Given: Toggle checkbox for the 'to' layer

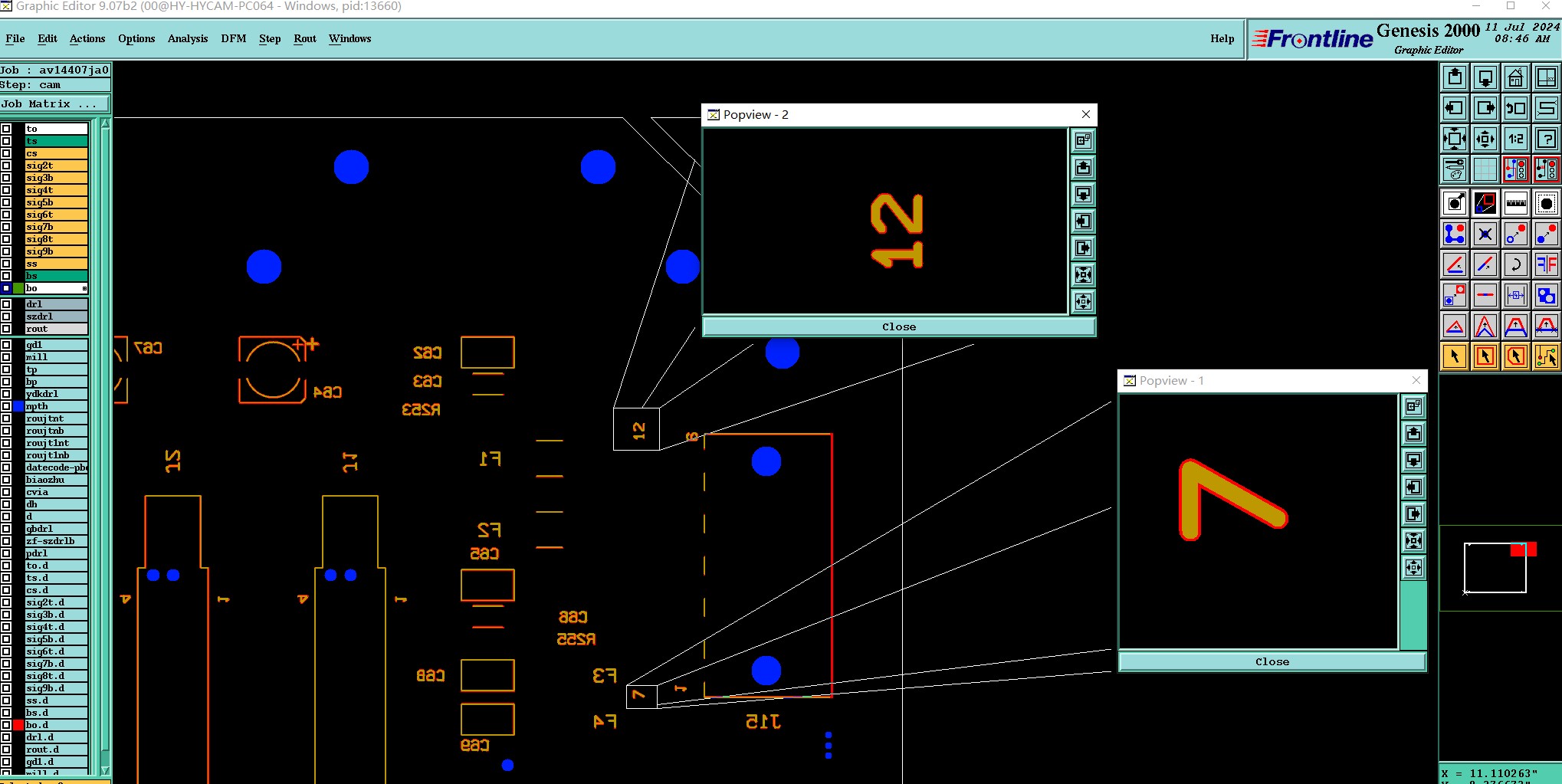Looking at the screenshot, I should pyautogui.click(x=6, y=129).
